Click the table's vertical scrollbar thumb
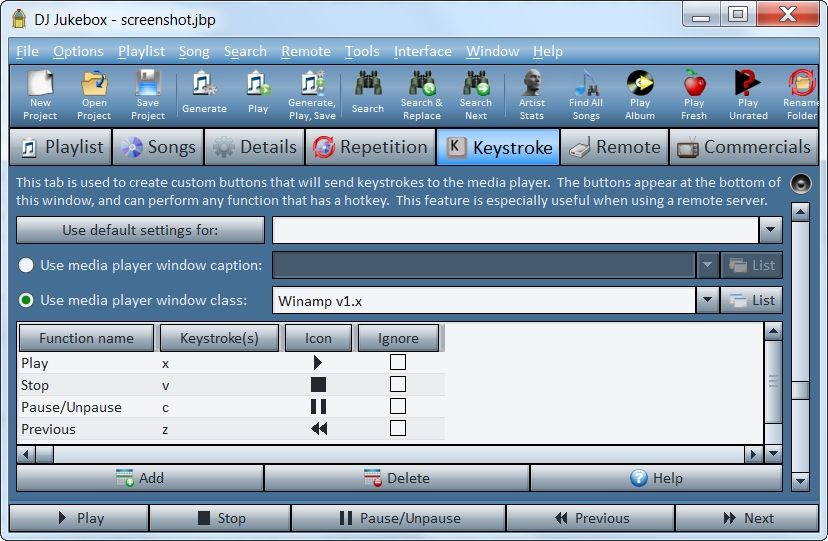The height and width of the screenshot is (541, 828). click(x=773, y=381)
